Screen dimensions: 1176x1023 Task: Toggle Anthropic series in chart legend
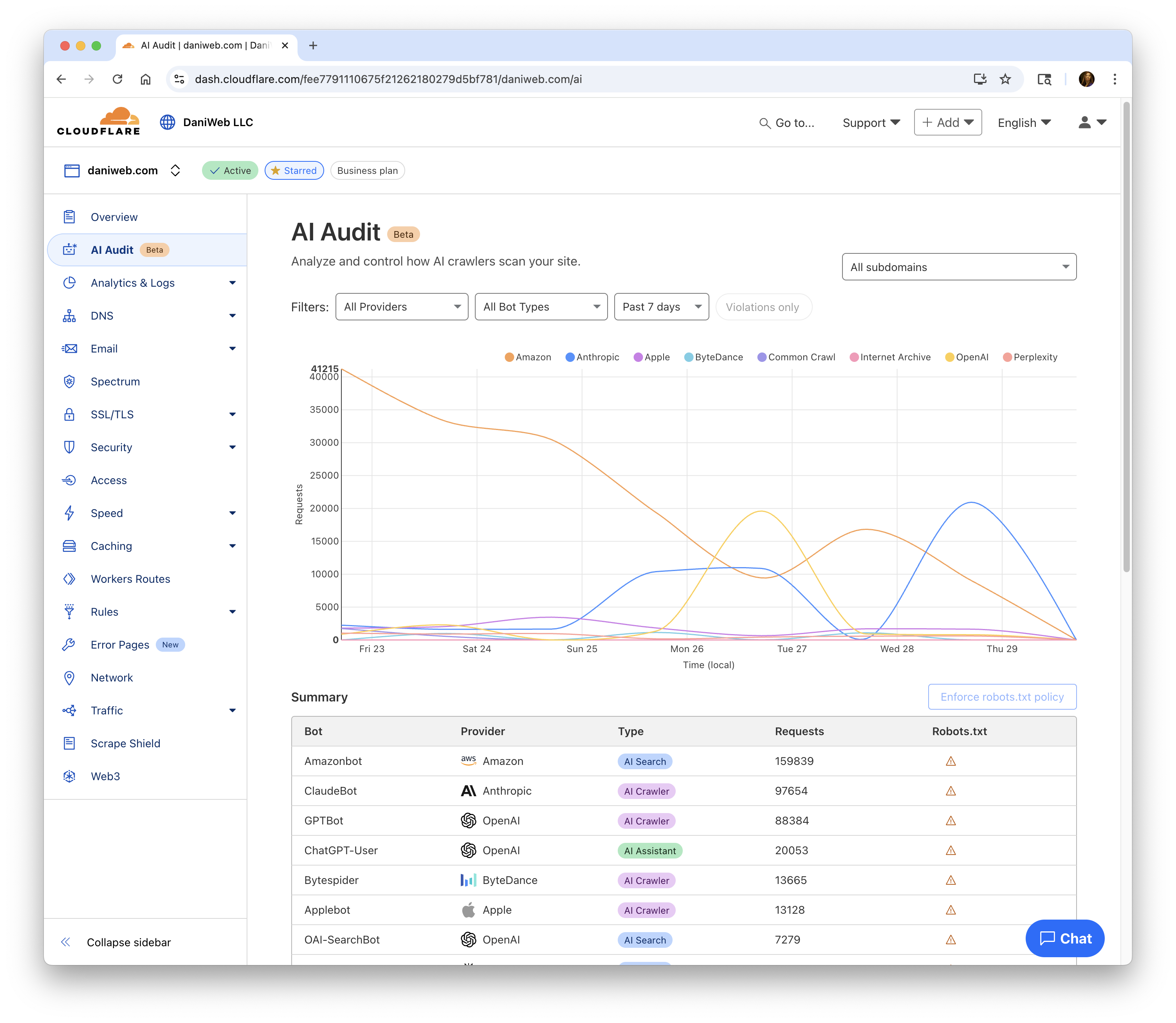592,357
